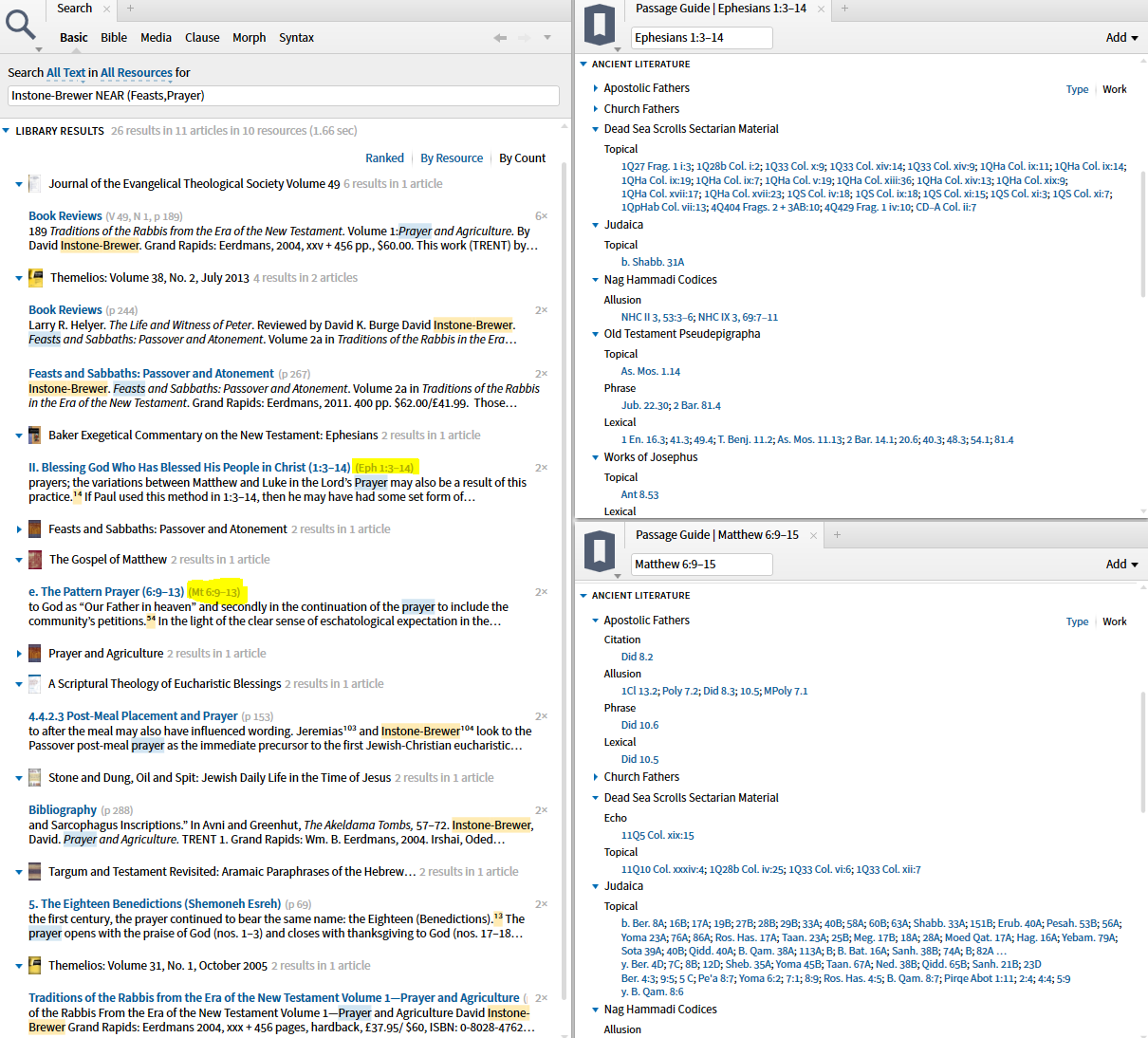Click the Stone and Dung, Oil and Spit cover icon

[35, 777]
